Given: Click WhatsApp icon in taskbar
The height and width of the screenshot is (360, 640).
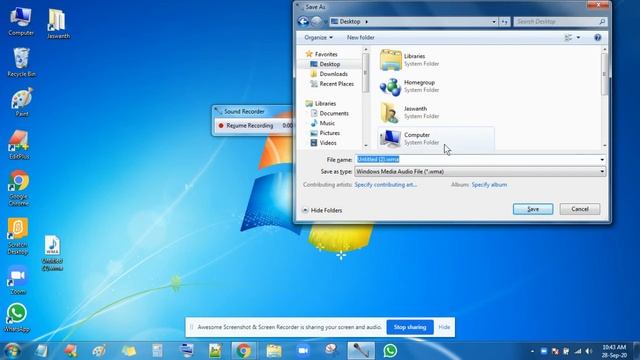Looking at the screenshot, I should (x=390, y=351).
